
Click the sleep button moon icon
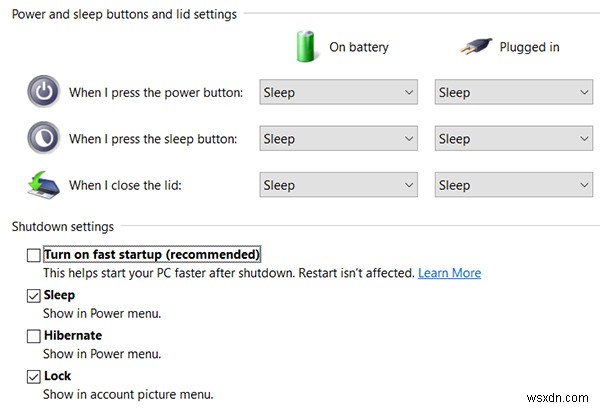pos(43,138)
